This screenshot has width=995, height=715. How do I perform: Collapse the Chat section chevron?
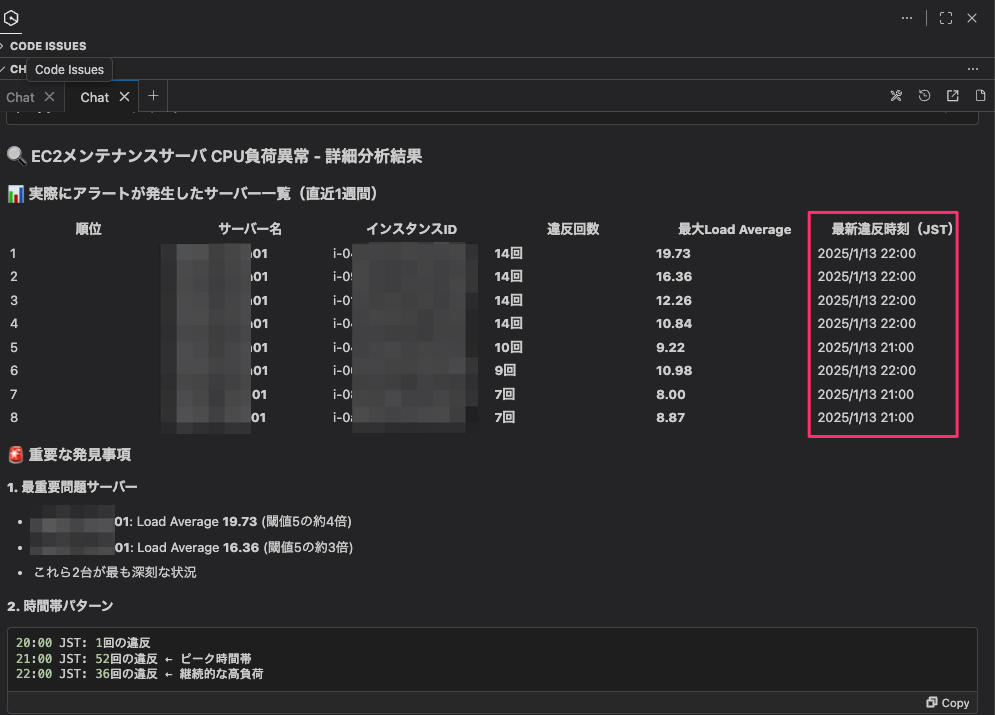tap(3, 69)
